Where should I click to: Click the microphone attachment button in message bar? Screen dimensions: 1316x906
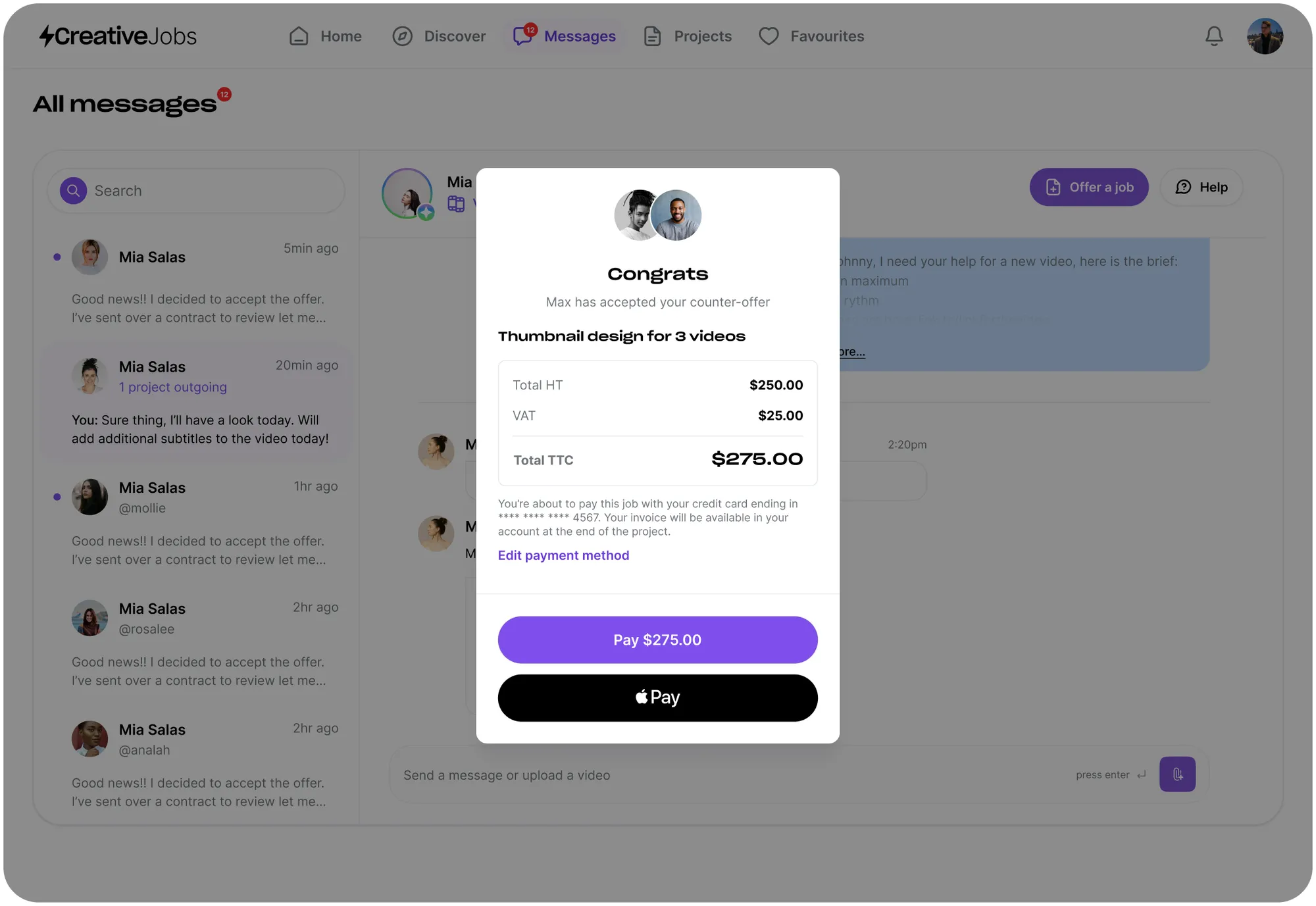(1177, 774)
